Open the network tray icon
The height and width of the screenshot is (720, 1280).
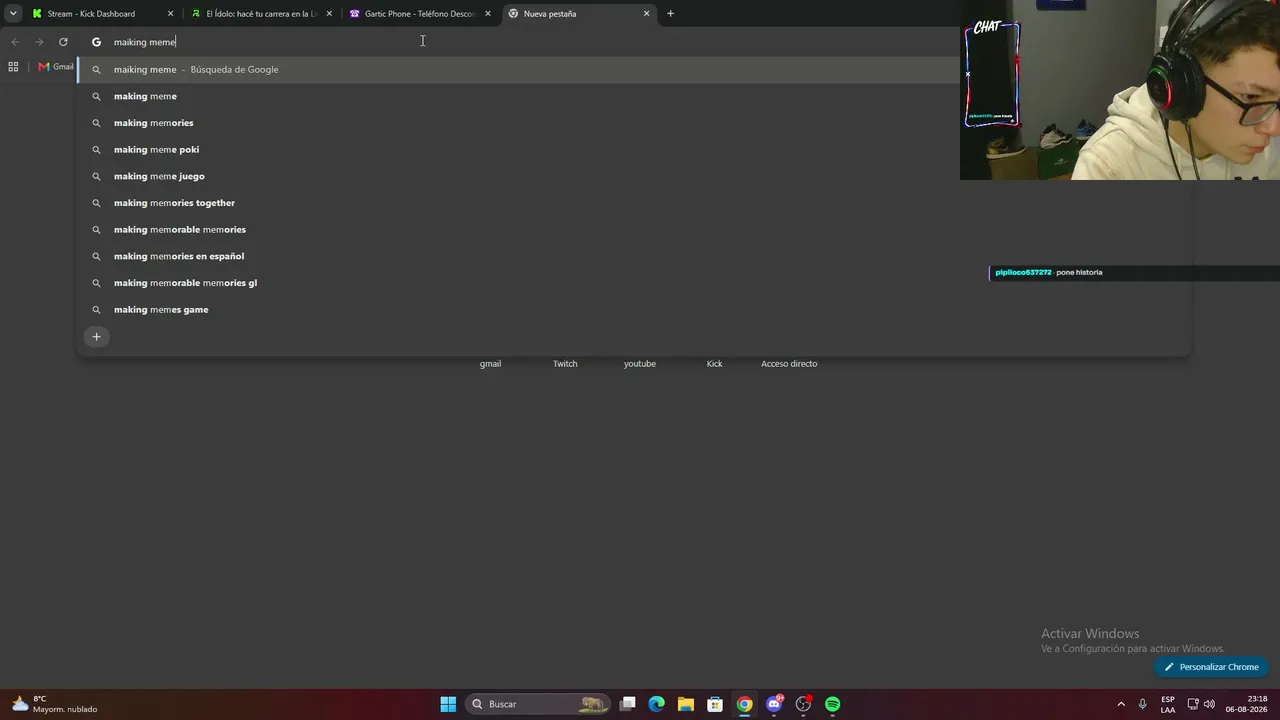pyautogui.click(x=1193, y=704)
